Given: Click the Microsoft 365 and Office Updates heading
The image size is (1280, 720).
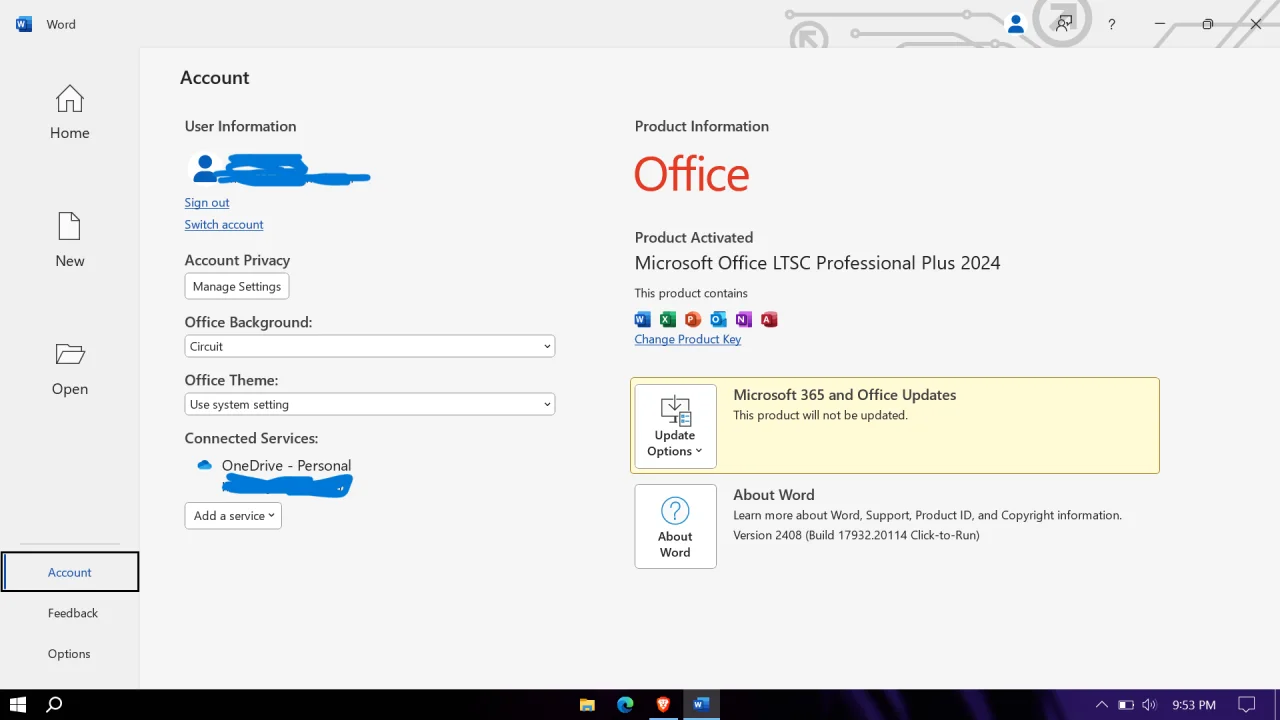Looking at the screenshot, I should pyautogui.click(x=845, y=395).
